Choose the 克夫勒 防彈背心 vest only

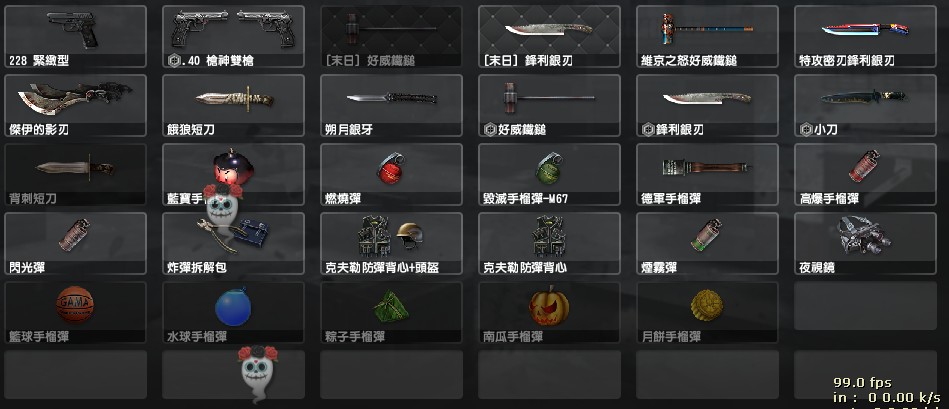pyautogui.click(x=549, y=243)
